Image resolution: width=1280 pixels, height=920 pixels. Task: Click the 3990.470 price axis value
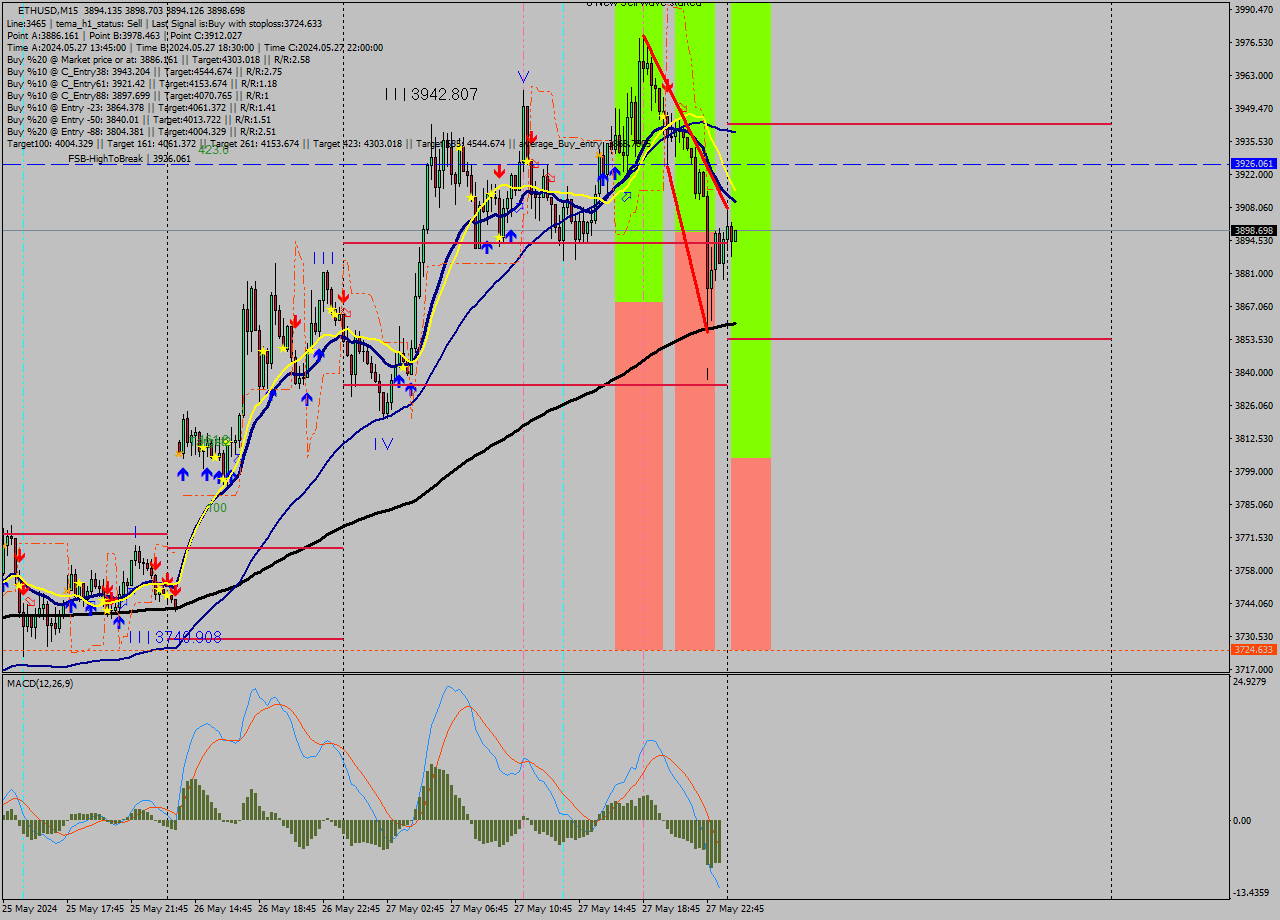pos(1254,9)
